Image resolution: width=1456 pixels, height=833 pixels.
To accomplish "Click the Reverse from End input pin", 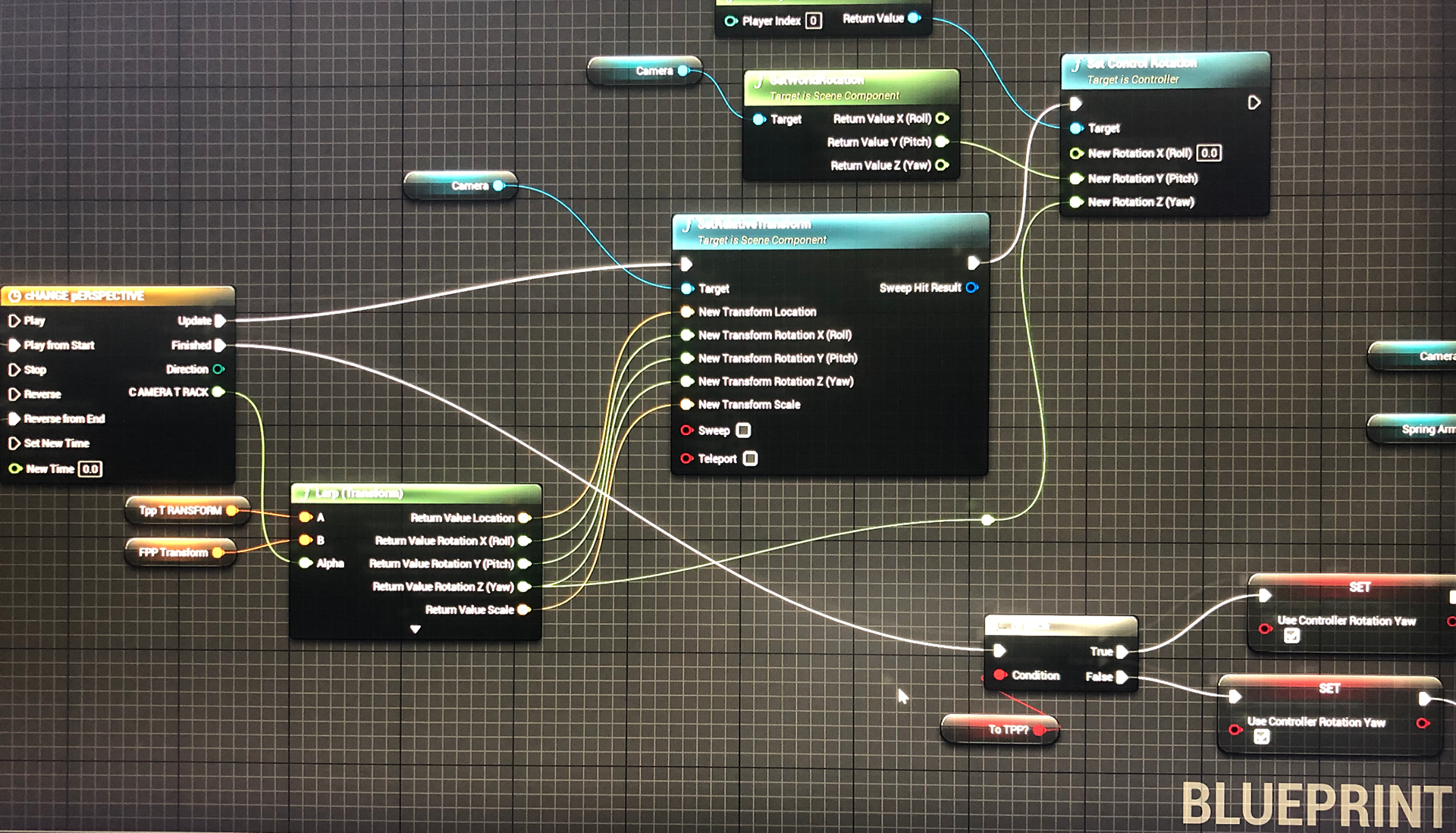I will (x=14, y=418).
